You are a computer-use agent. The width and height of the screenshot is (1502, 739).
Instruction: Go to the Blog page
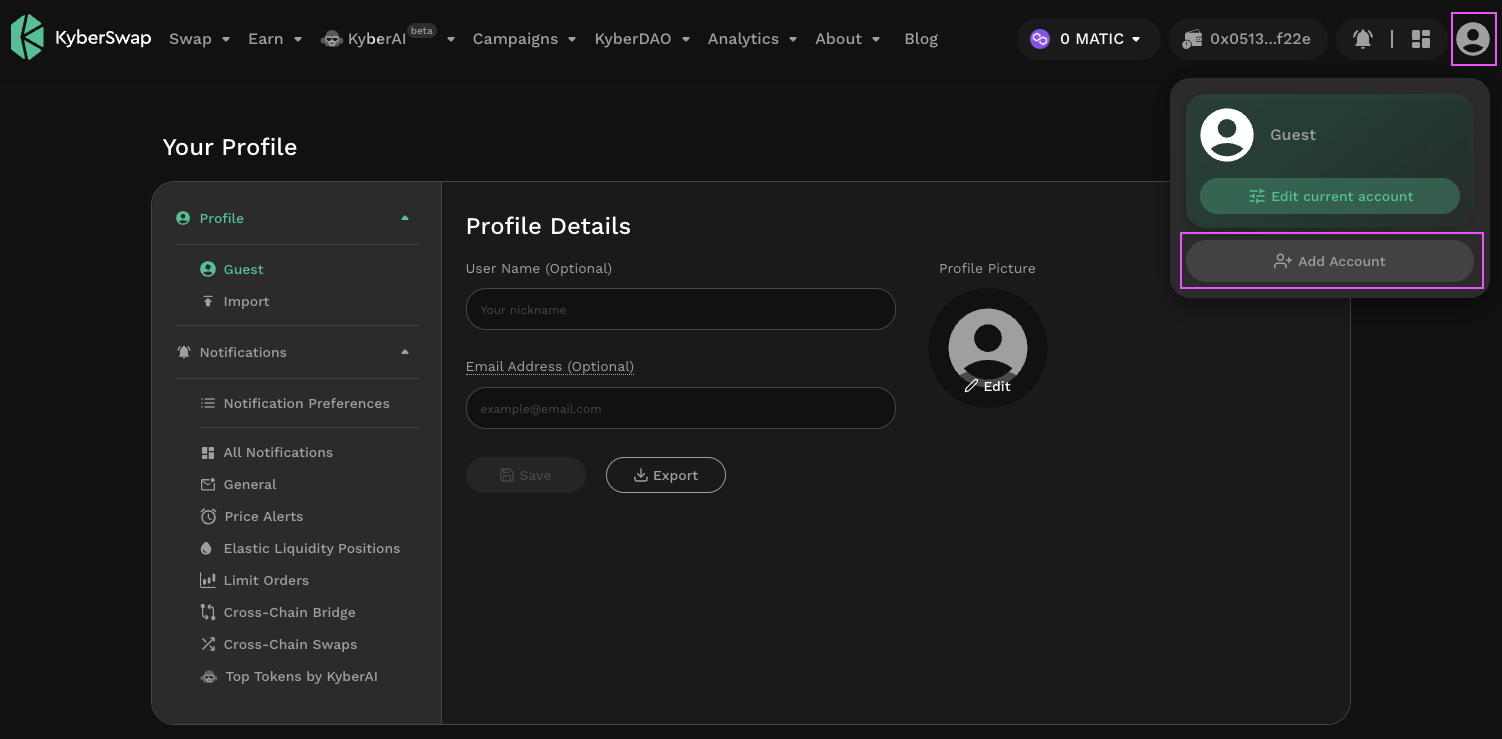coord(920,39)
